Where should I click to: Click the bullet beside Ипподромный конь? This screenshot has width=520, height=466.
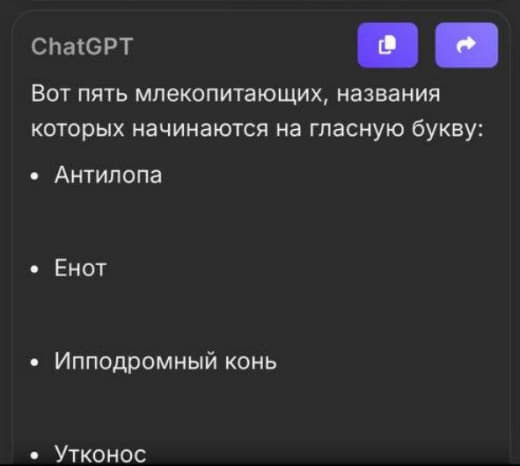click(34, 362)
